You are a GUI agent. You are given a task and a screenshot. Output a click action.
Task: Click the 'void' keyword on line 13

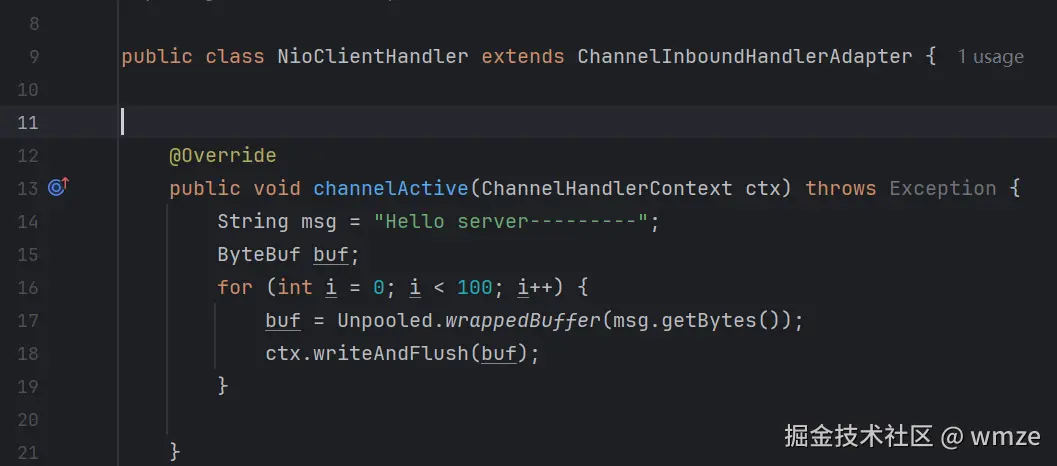click(276, 188)
